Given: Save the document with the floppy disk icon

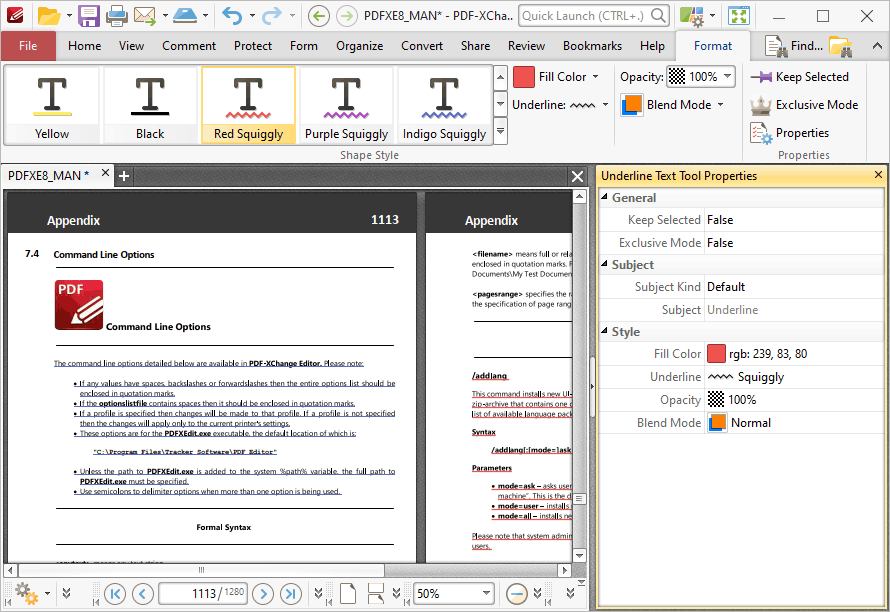Looking at the screenshot, I should pyautogui.click(x=89, y=16).
